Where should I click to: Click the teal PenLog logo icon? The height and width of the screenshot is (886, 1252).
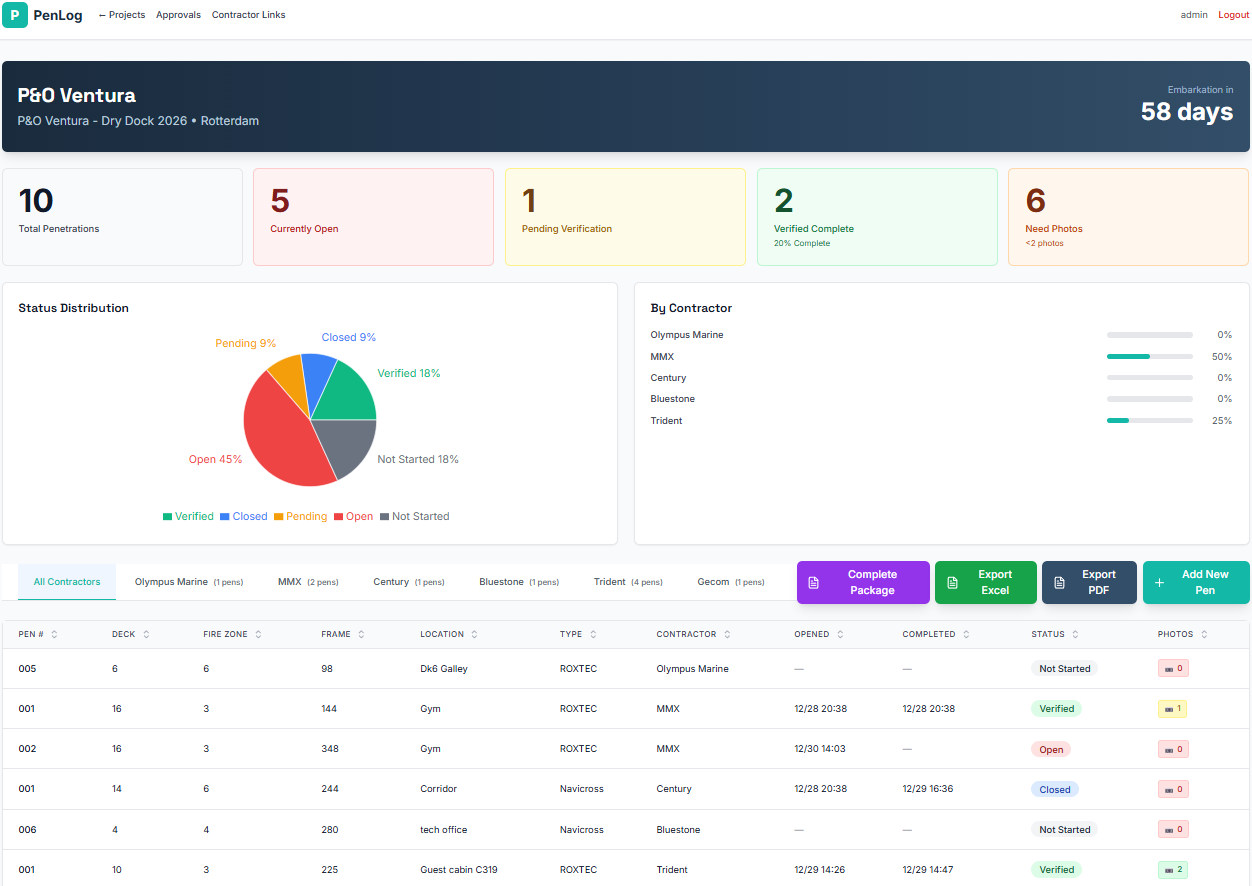15,15
